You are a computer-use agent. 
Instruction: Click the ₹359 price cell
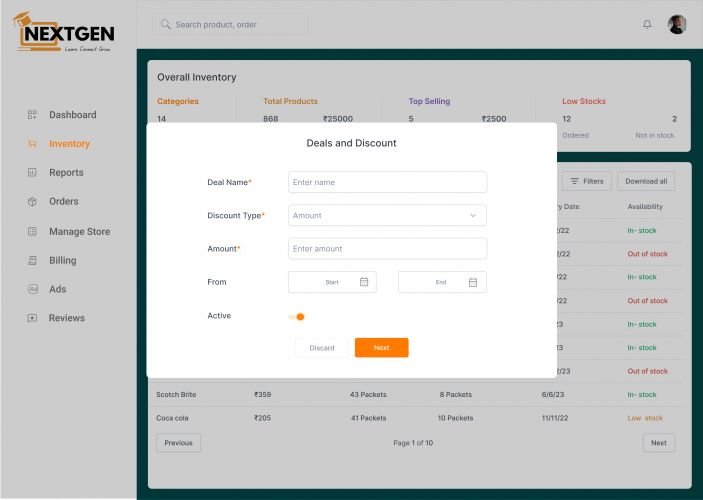[x=263, y=395]
